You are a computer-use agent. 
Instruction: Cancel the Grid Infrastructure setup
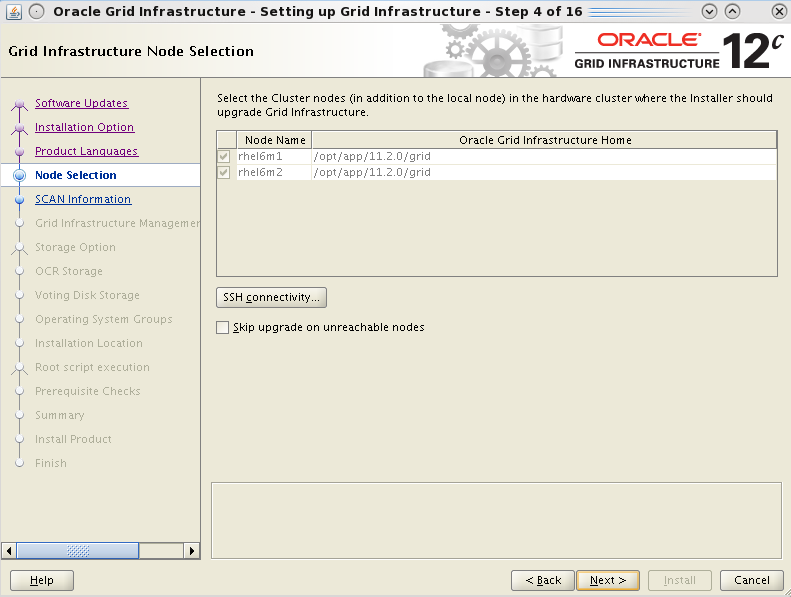coord(752,580)
